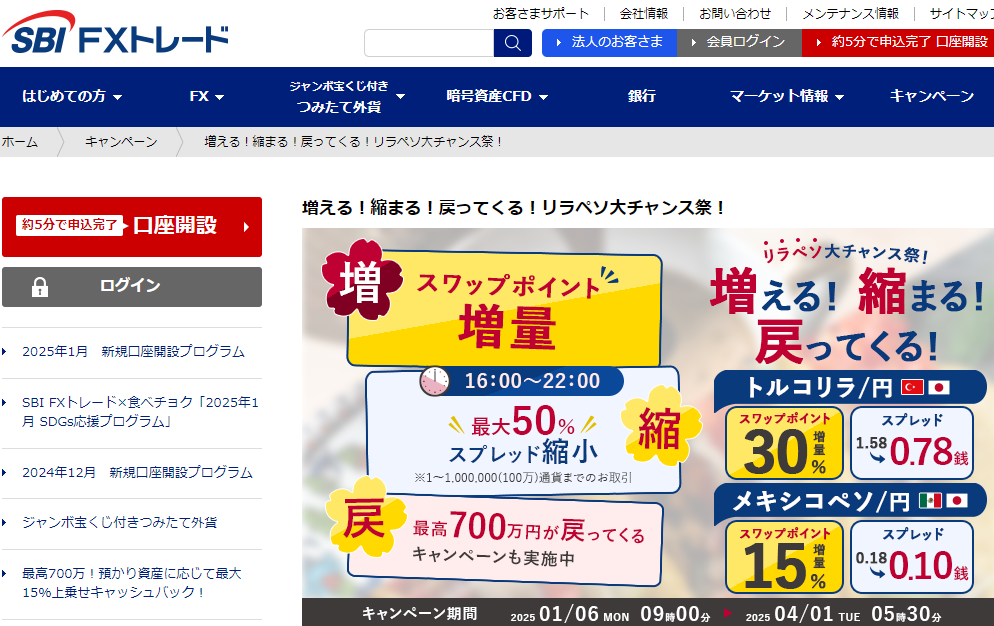Click the red 口座開設 sidebar button
Viewport: 994px width, 626px height.
pyautogui.click(x=132, y=227)
